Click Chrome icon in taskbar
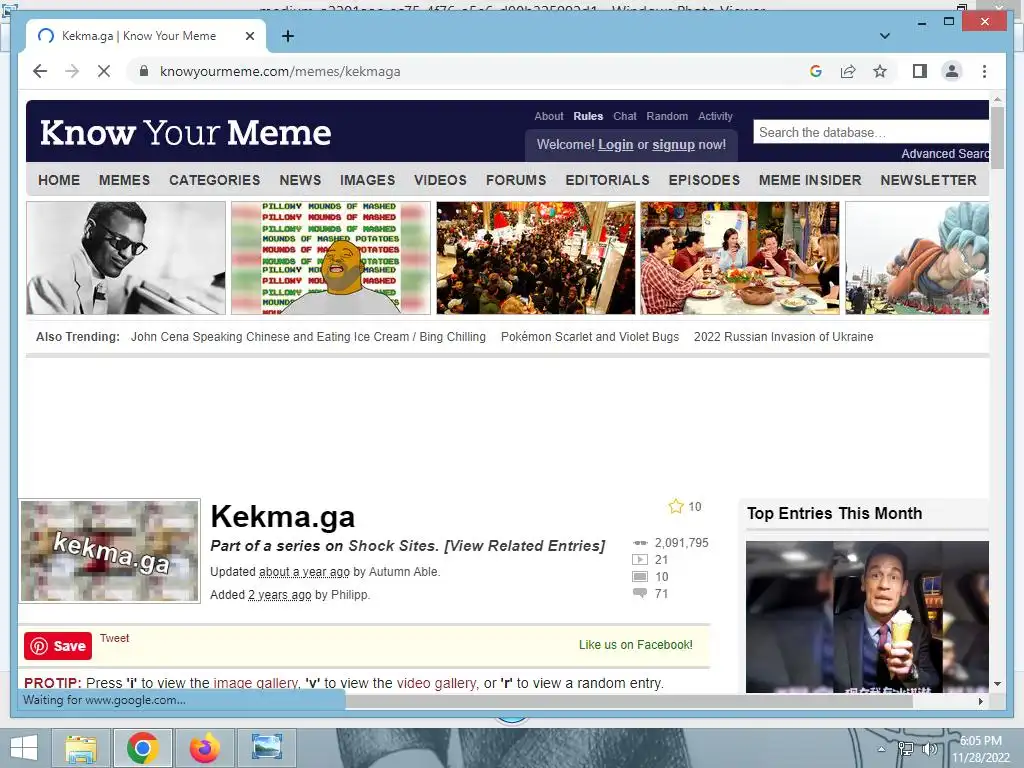 (x=143, y=748)
